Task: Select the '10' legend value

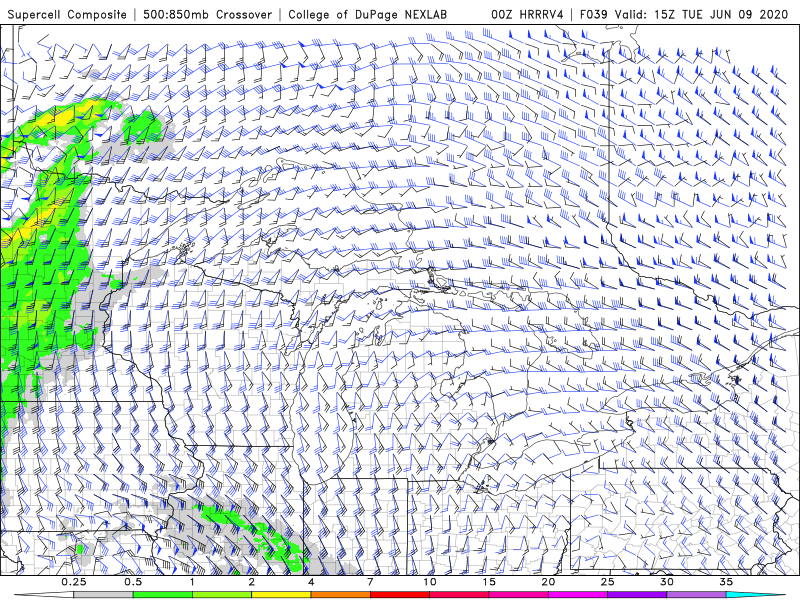Action: pos(430,582)
